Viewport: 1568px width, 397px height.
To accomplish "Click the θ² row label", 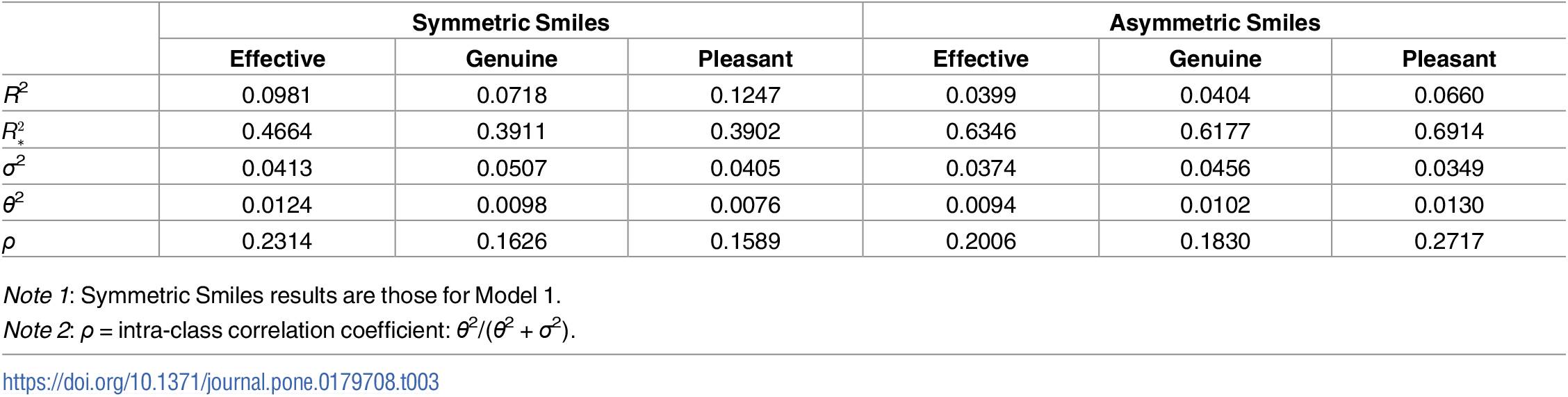I will pyautogui.click(x=14, y=204).
